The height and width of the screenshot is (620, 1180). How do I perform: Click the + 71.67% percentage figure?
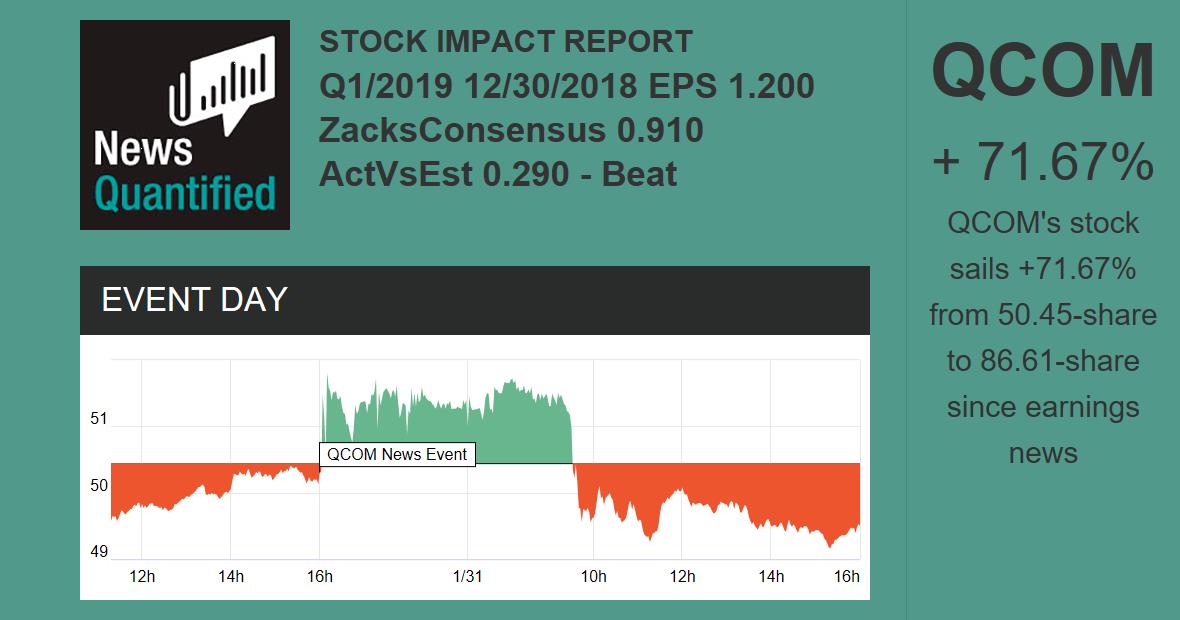point(1043,162)
